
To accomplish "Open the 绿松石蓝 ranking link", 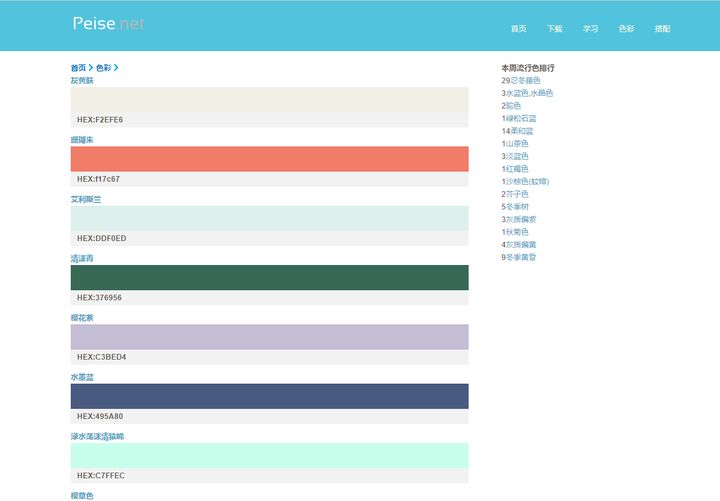I will [x=521, y=118].
